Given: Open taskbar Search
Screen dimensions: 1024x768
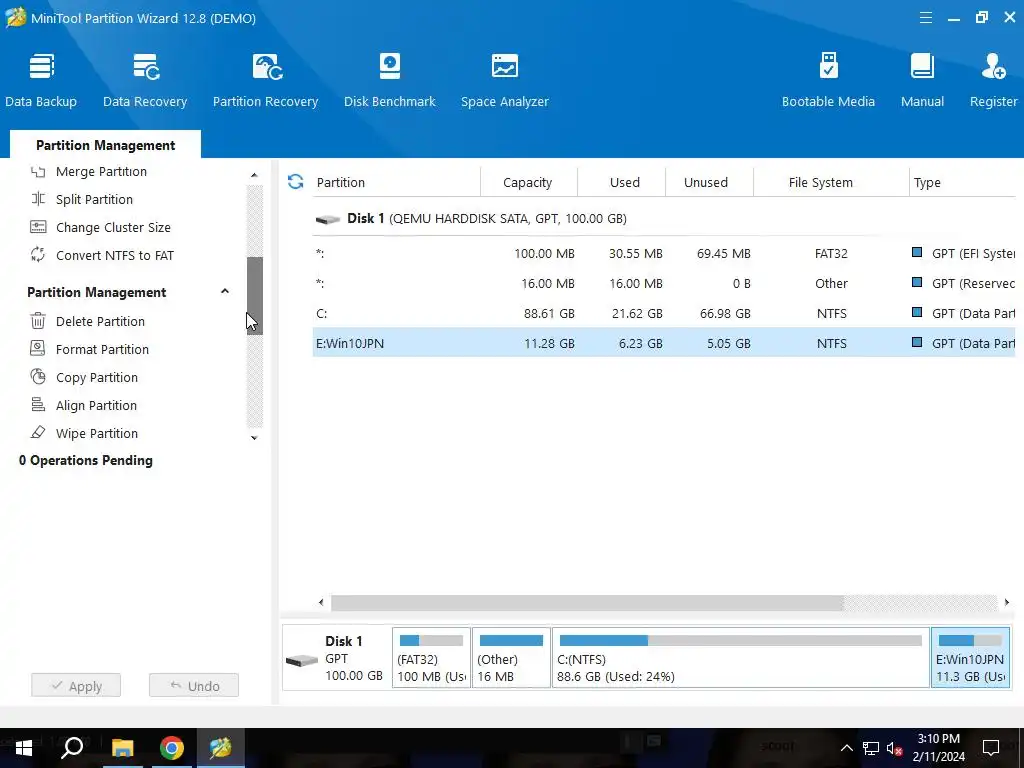Looking at the screenshot, I should (x=72, y=748).
